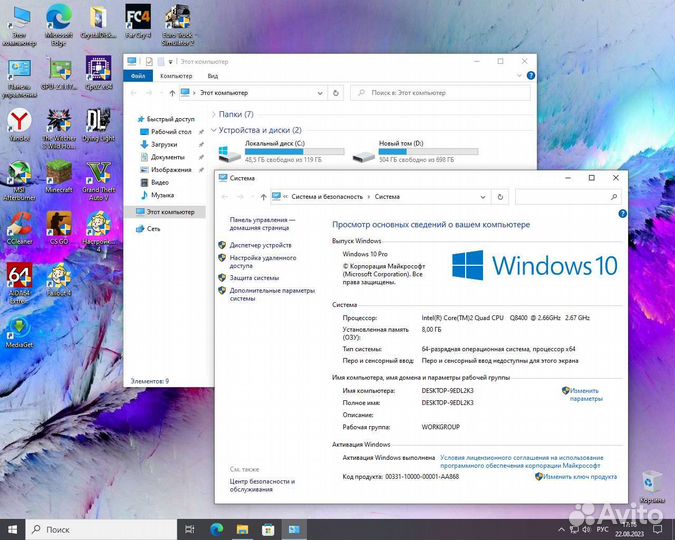This screenshot has width=675, height=540.
Task: Select the 'Этот компьютер' desktop icon
Action: pyautogui.click(x=19, y=25)
